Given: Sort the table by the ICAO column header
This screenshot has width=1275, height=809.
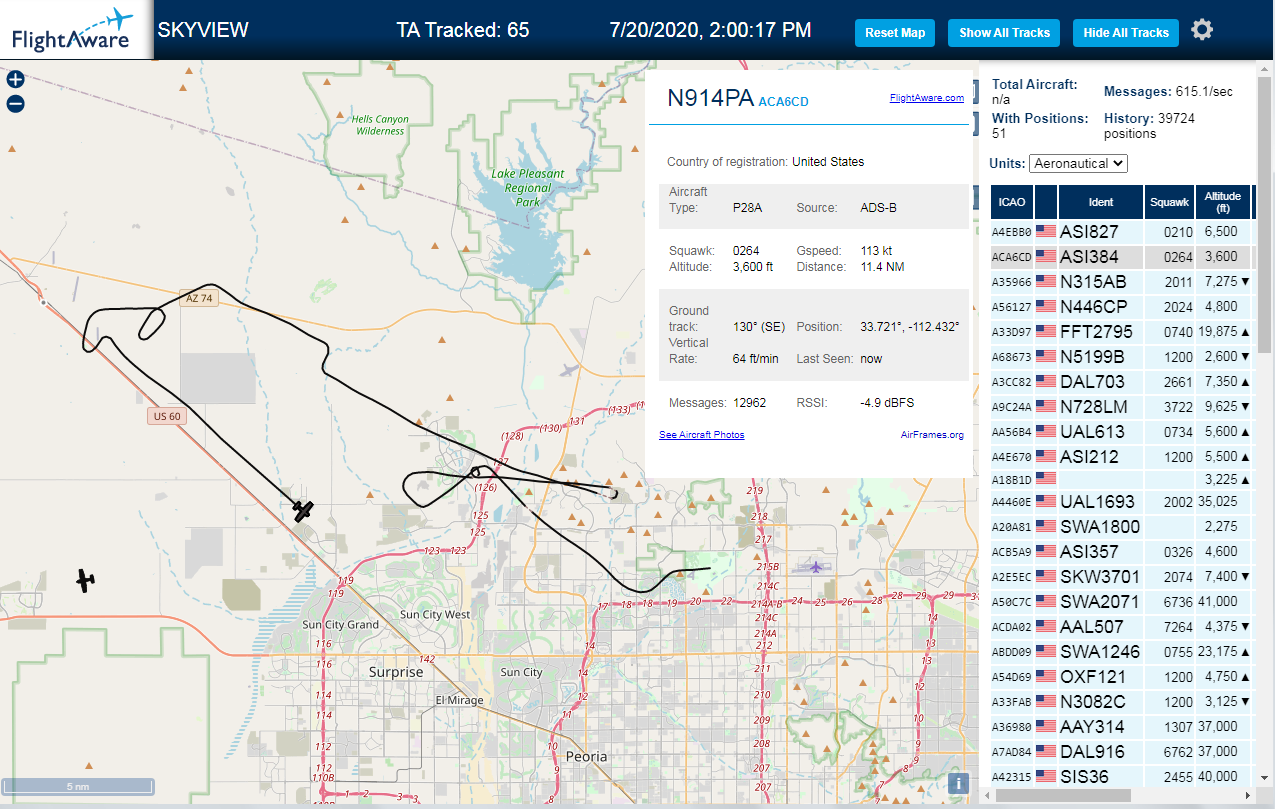Looking at the screenshot, I should (1011, 202).
